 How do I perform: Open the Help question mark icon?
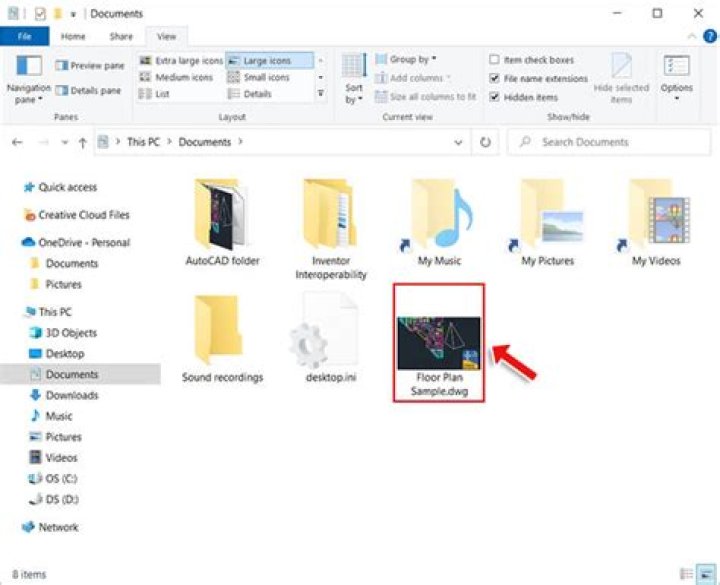point(710,36)
